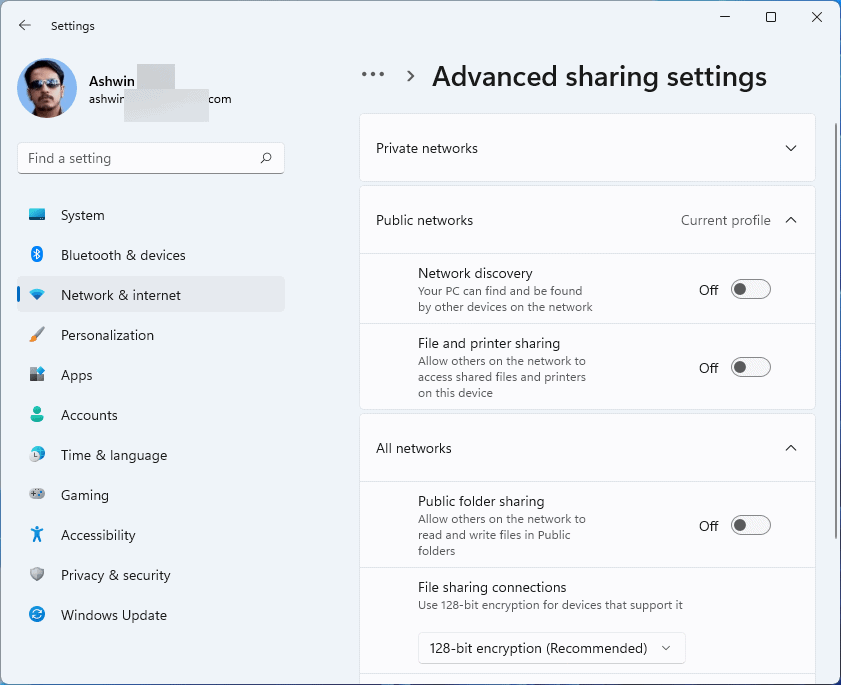The image size is (841, 685).
Task: Click the account name Ashwin
Action: (112, 81)
